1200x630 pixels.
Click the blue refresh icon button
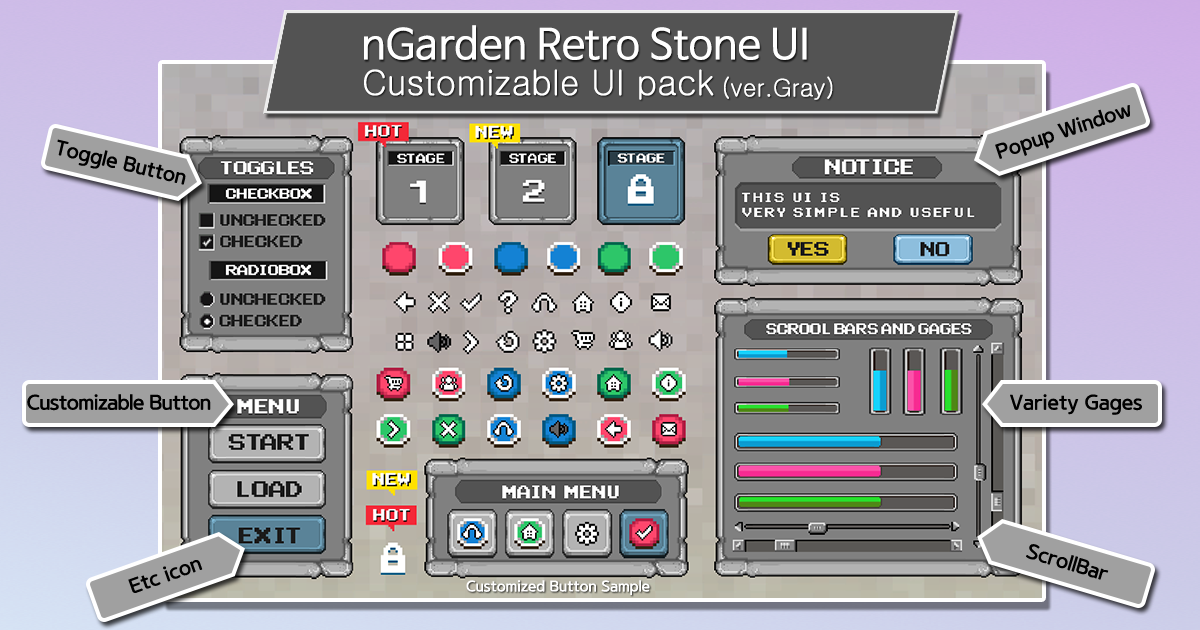pyautogui.click(x=503, y=385)
